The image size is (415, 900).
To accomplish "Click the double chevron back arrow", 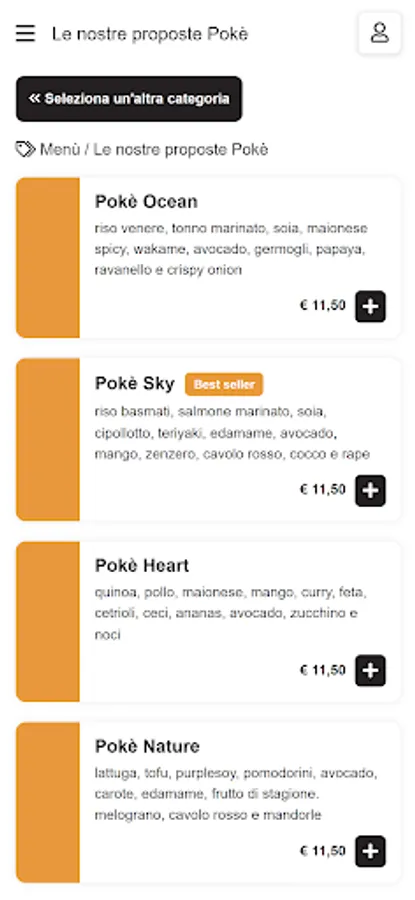I will pos(34,99).
